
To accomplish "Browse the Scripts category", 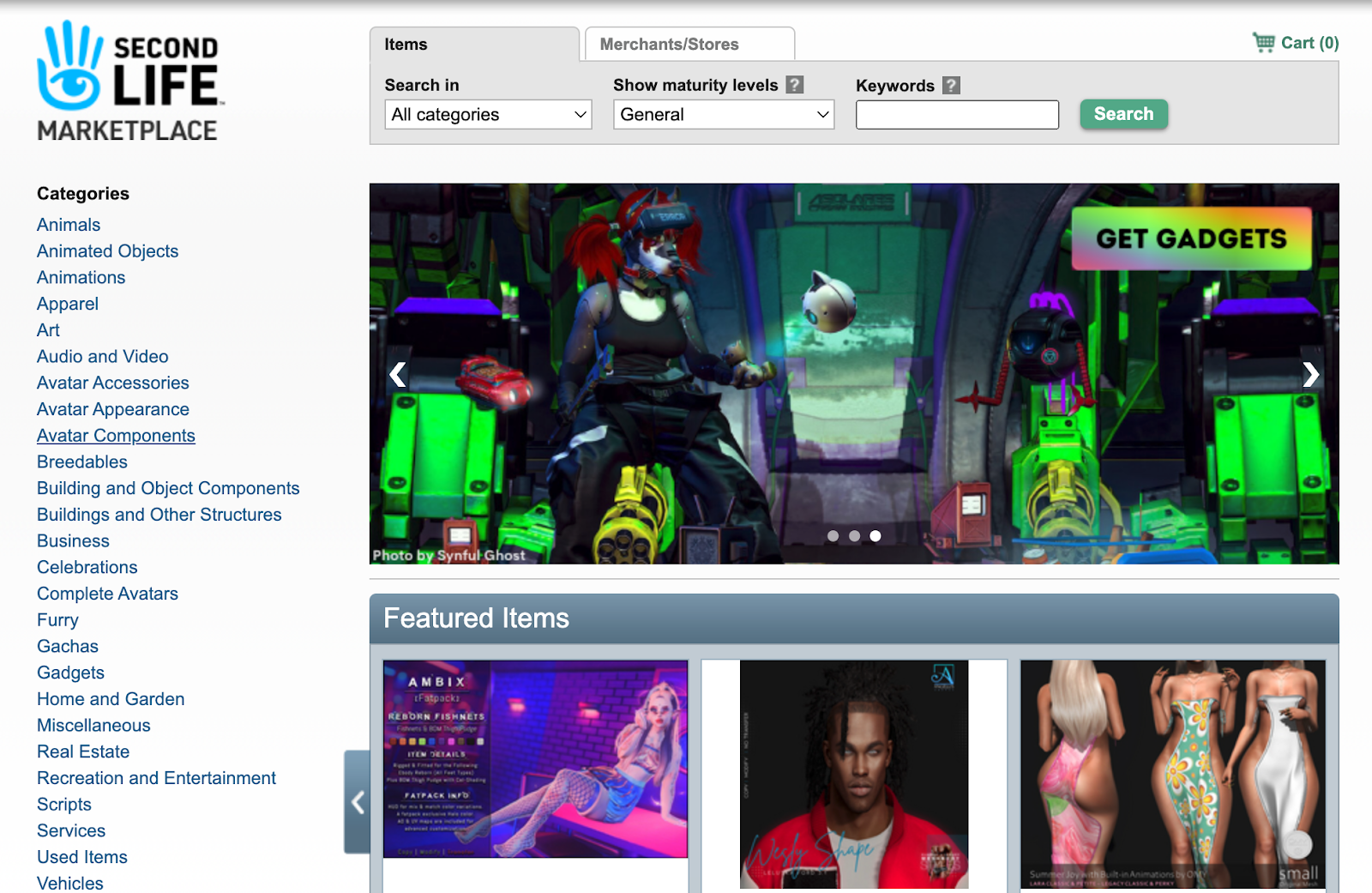I will [x=64, y=805].
